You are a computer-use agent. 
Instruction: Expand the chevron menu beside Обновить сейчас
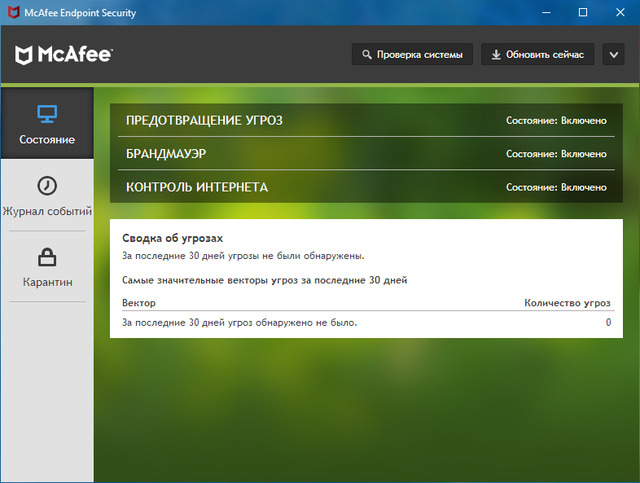tap(615, 54)
